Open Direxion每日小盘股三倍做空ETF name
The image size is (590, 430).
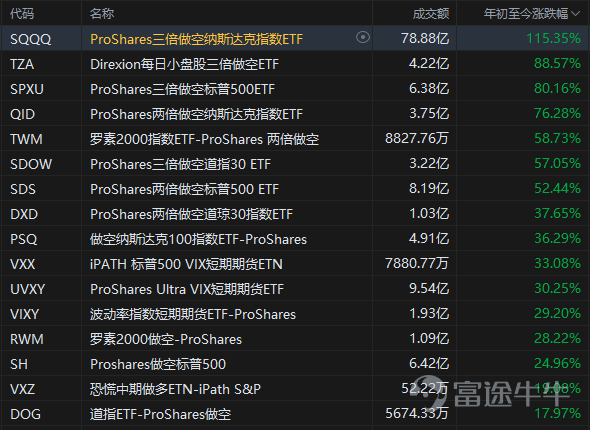(184, 64)
